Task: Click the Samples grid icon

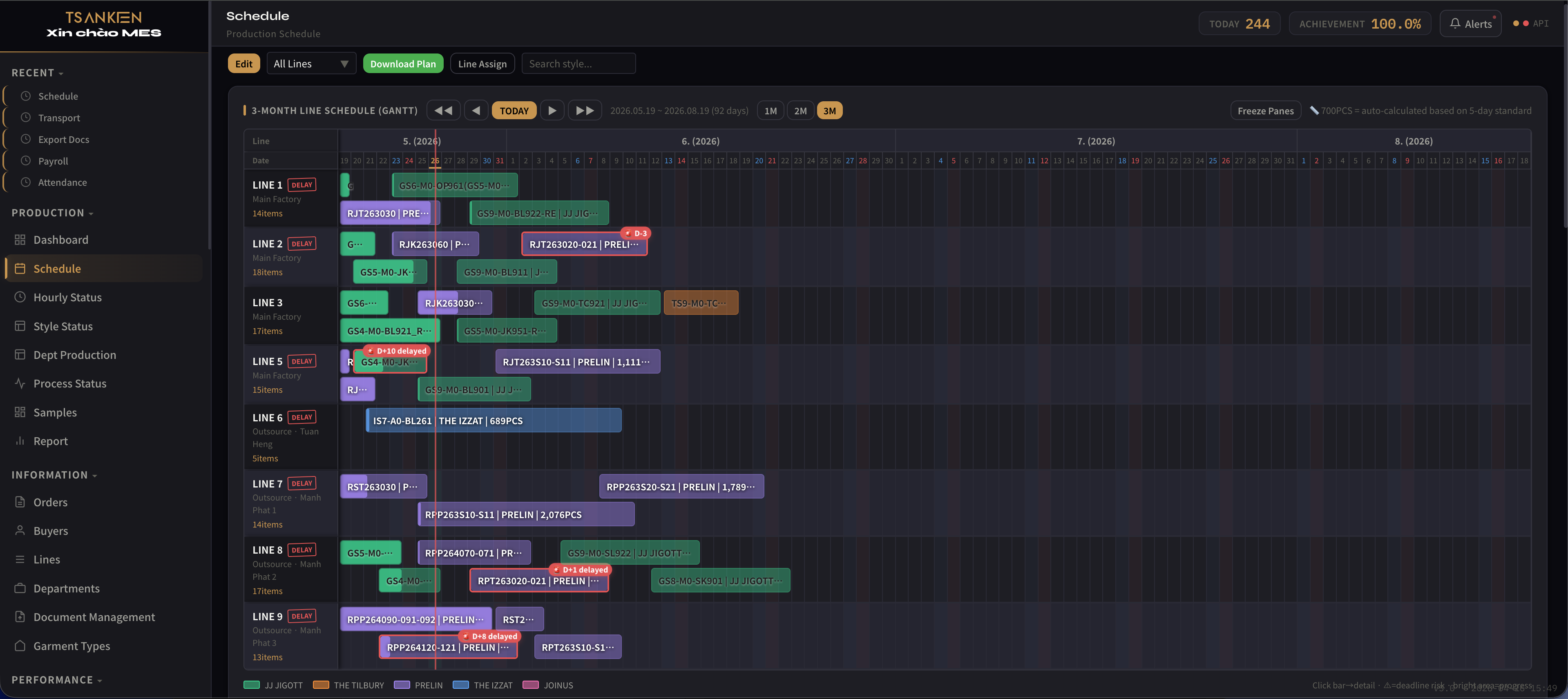Action: (20, 412)
